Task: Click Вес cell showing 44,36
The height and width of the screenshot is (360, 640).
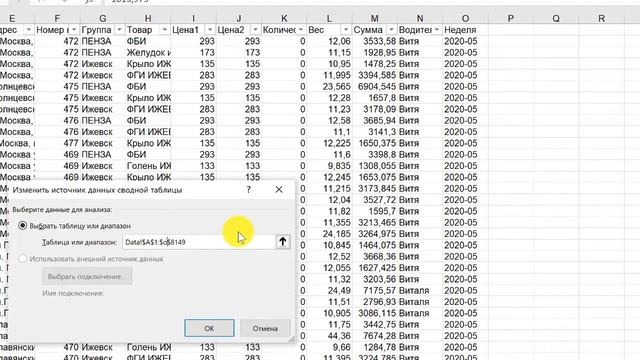Action: [329, 336]
